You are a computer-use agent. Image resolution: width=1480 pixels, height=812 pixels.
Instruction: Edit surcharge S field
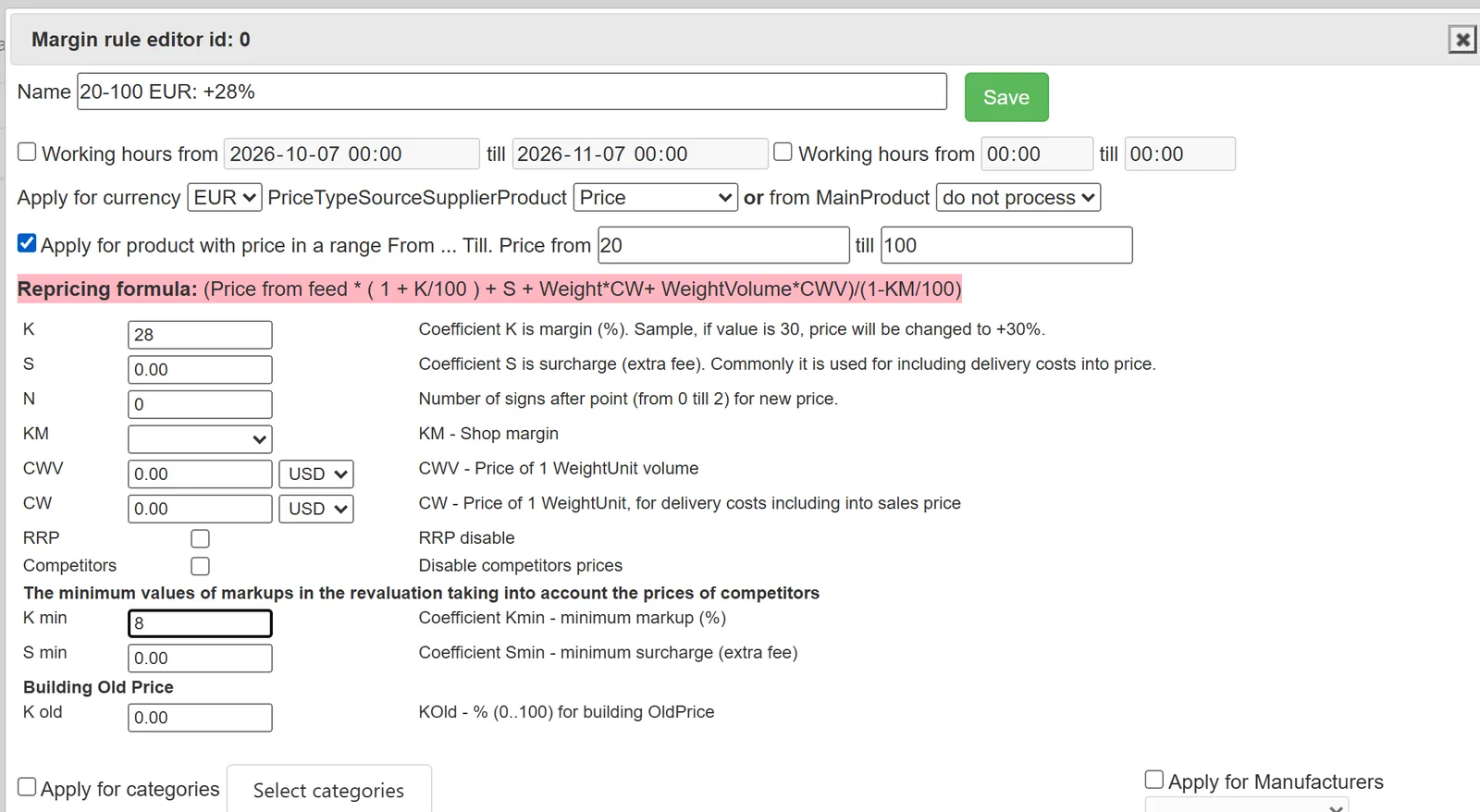click(x=200, y=369)
